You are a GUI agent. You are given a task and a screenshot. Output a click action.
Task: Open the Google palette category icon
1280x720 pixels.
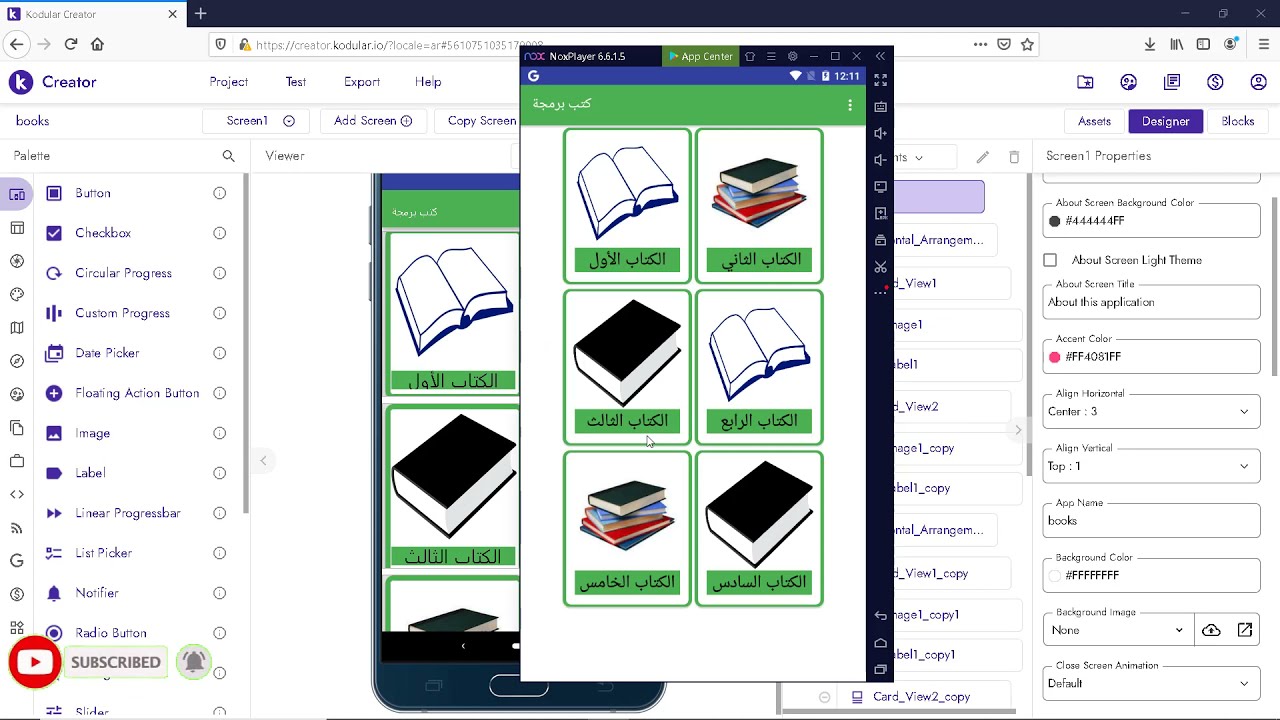click(17, 561)
